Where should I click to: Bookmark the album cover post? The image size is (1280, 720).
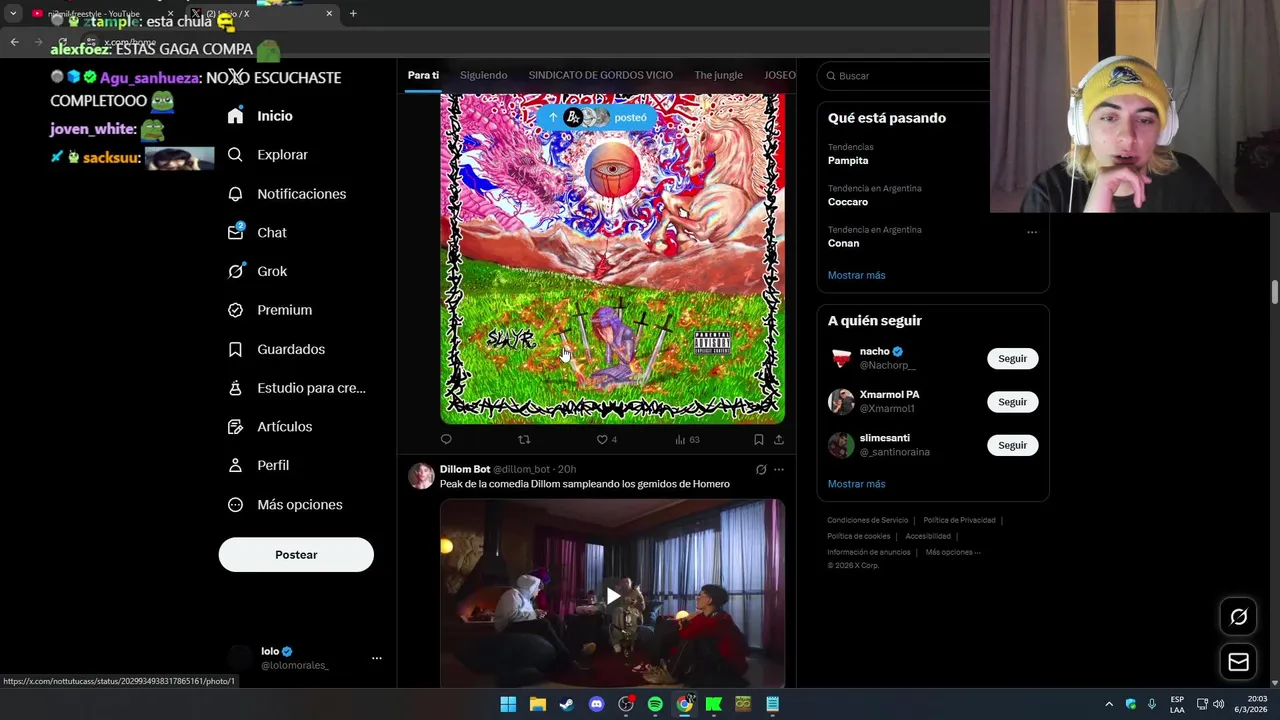(x=758, y=439)
